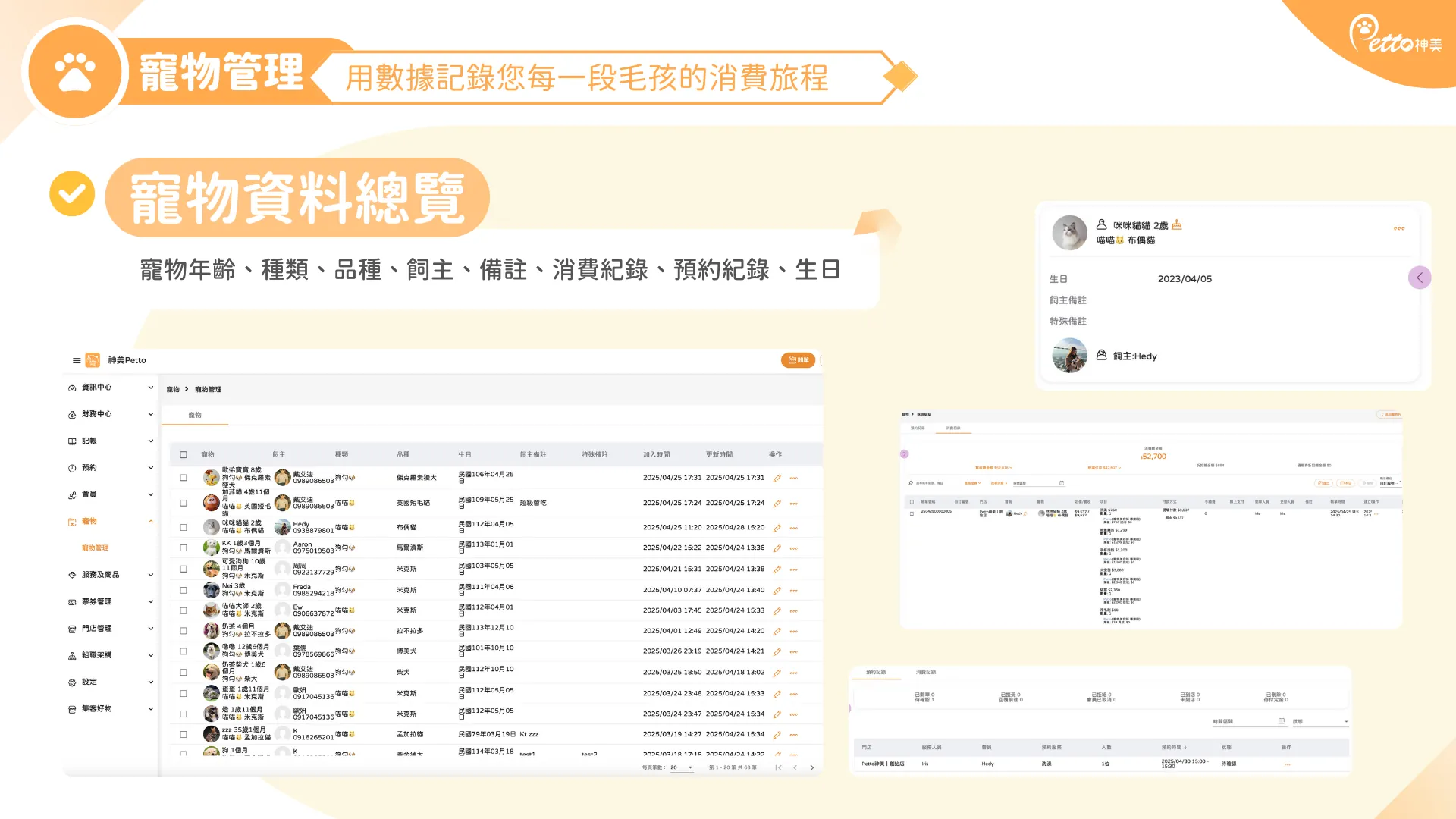
Task: Click pencil icon for the 奶茶 4個月 row
Action: tap(777, 632)
